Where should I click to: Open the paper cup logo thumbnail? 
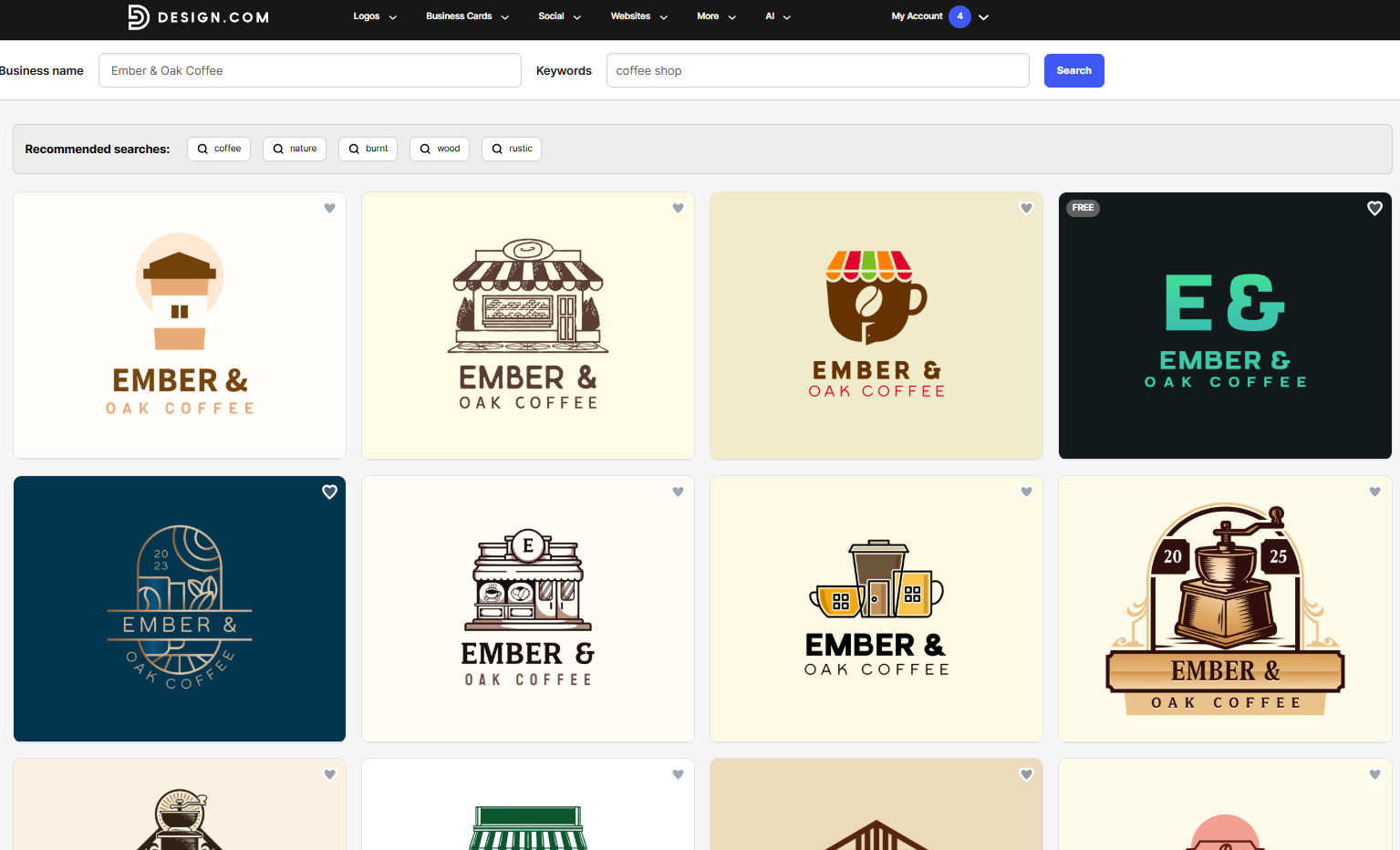pos(180,326)
